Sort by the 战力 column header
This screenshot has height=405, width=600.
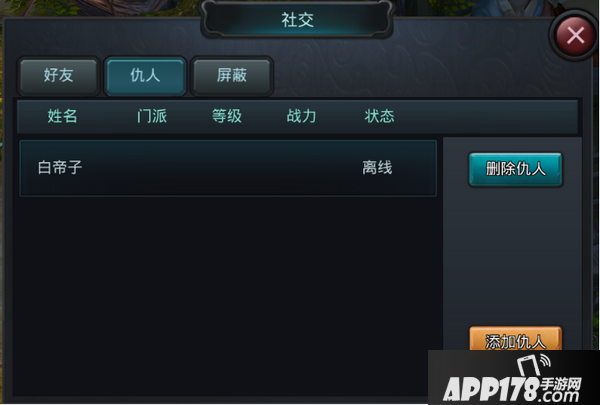(x=302, y=116)
